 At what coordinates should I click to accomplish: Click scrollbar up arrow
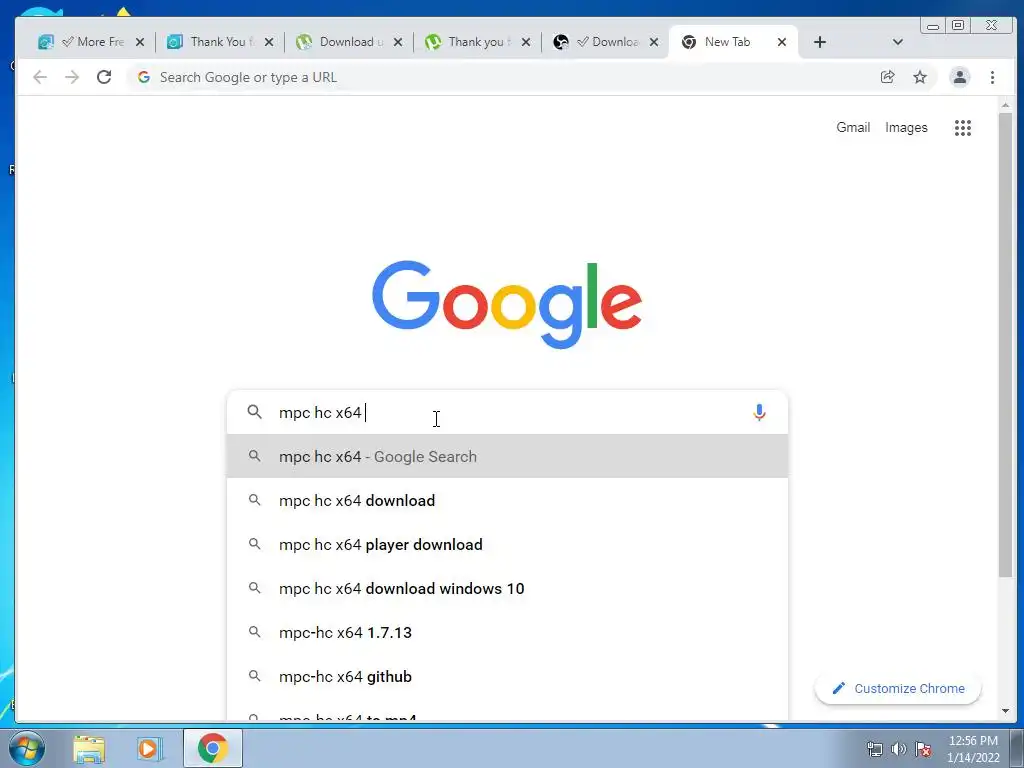(x=1005, y=104)
